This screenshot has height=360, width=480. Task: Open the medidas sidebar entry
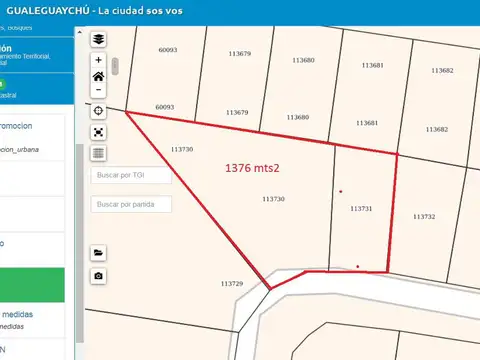coord(17,314)
